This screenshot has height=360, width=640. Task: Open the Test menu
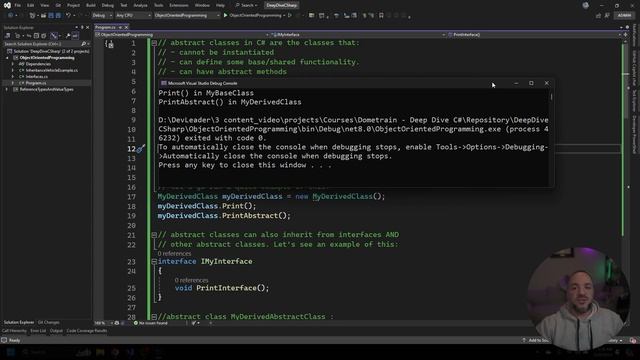(x=124, y=5)
